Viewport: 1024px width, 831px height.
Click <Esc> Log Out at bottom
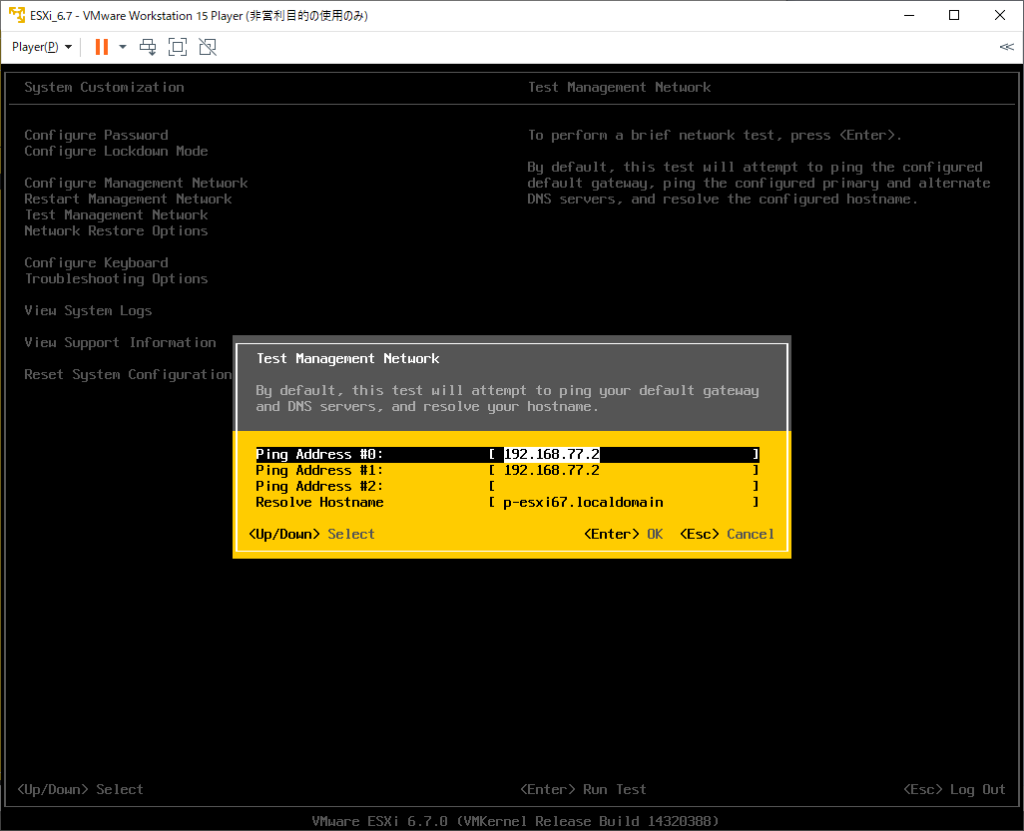(x=955, y=789)
